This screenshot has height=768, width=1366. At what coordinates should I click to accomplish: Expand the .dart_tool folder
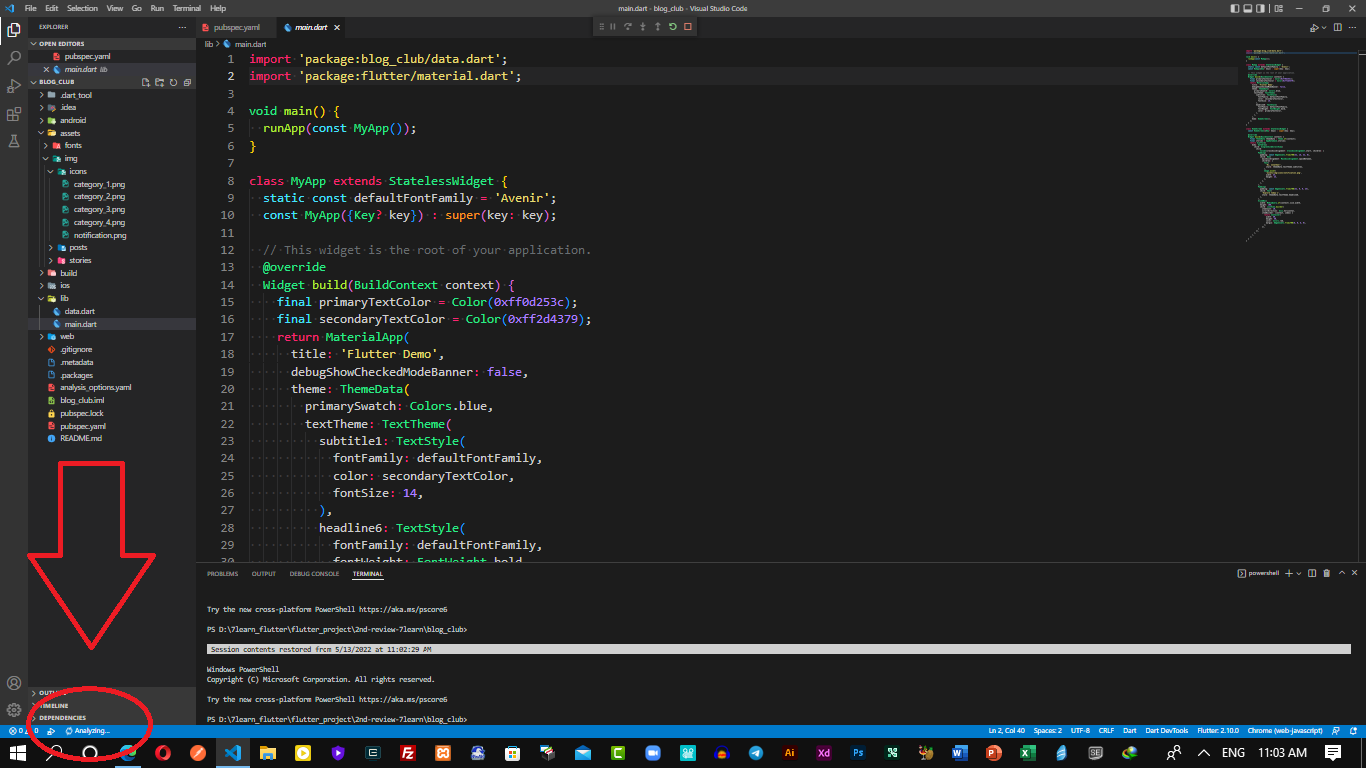pos(76,95)
